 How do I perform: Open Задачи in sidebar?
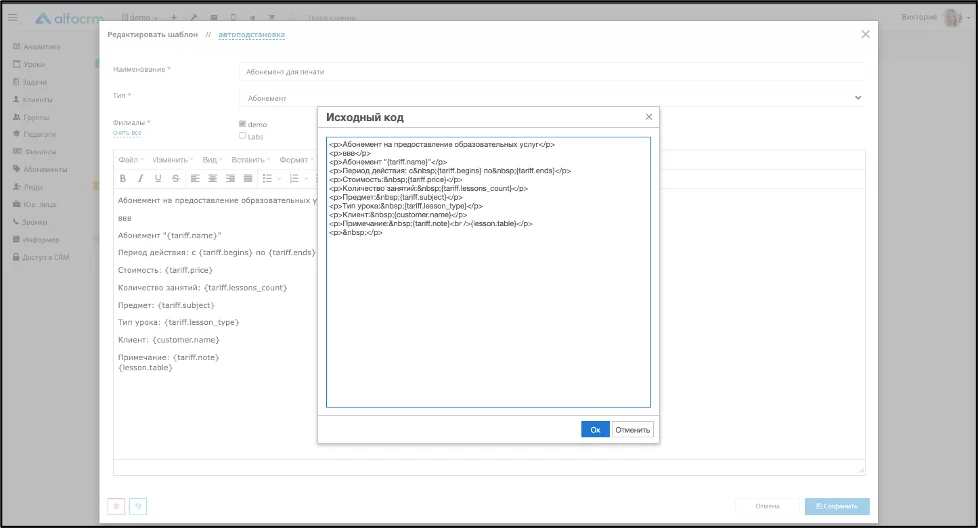click(30, 82)
